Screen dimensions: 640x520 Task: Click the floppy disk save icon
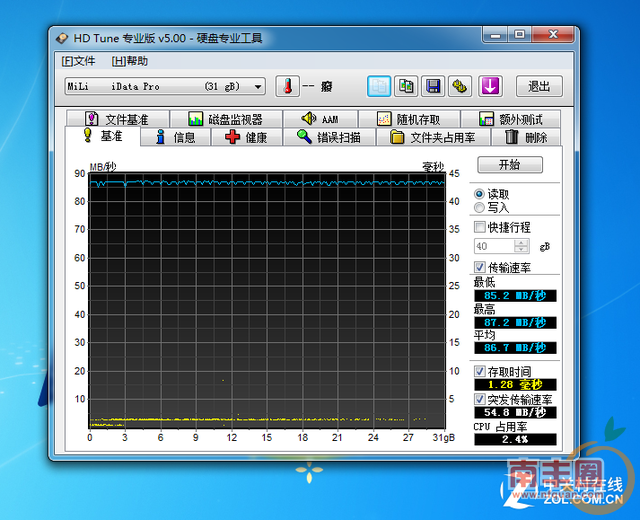click(x=433, y=86)
